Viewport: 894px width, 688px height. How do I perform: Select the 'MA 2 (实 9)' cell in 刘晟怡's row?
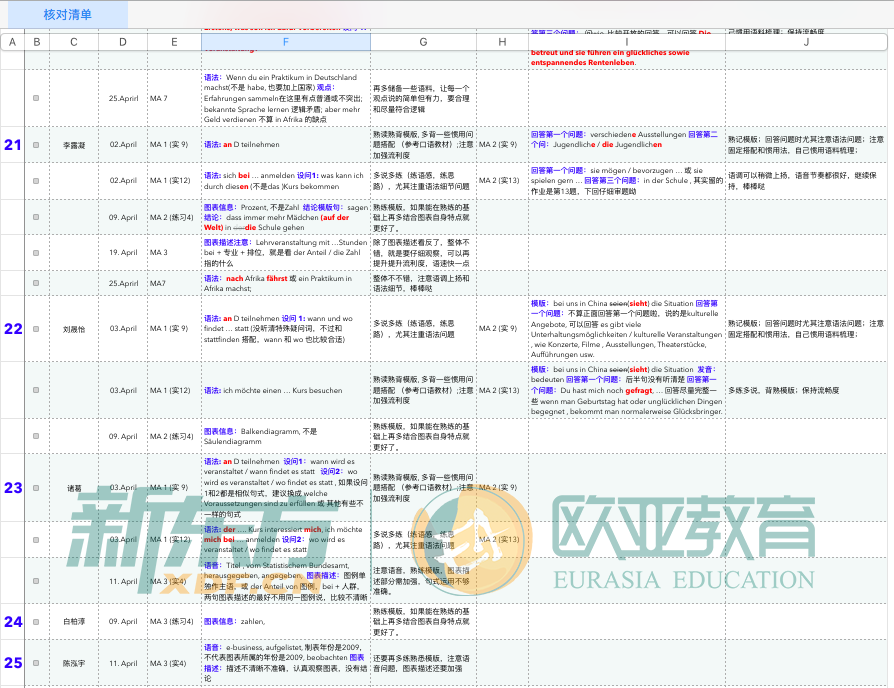pyautogui.click(x=502, y=329)
